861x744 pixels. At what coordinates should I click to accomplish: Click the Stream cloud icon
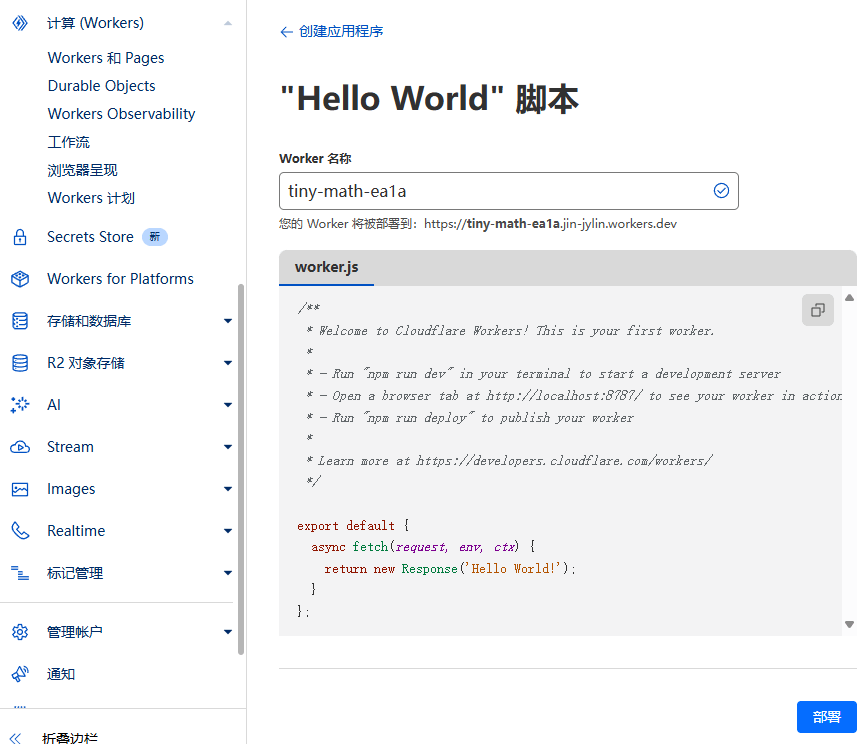pos(20,447)
